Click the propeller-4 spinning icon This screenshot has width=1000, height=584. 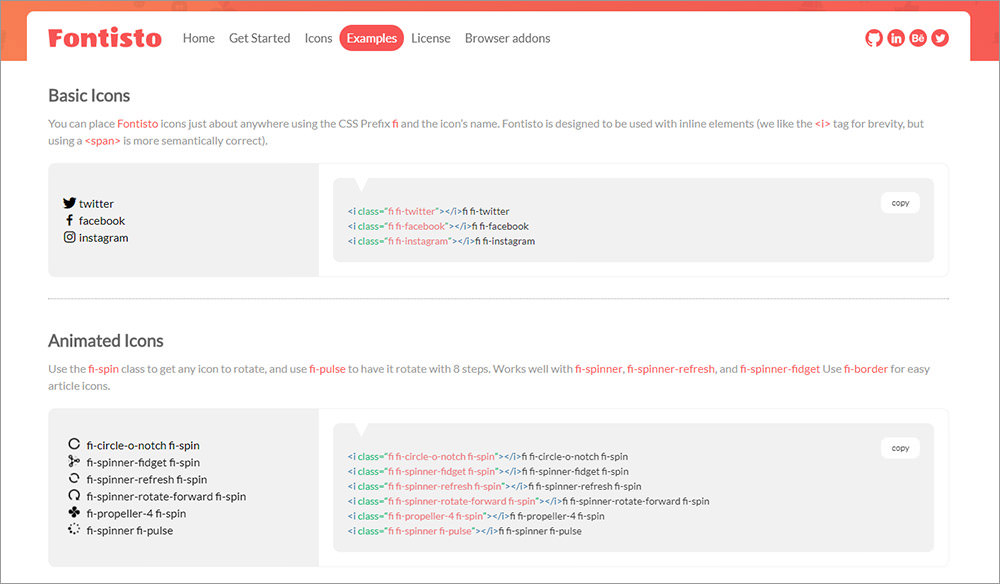tap(74, 512)
